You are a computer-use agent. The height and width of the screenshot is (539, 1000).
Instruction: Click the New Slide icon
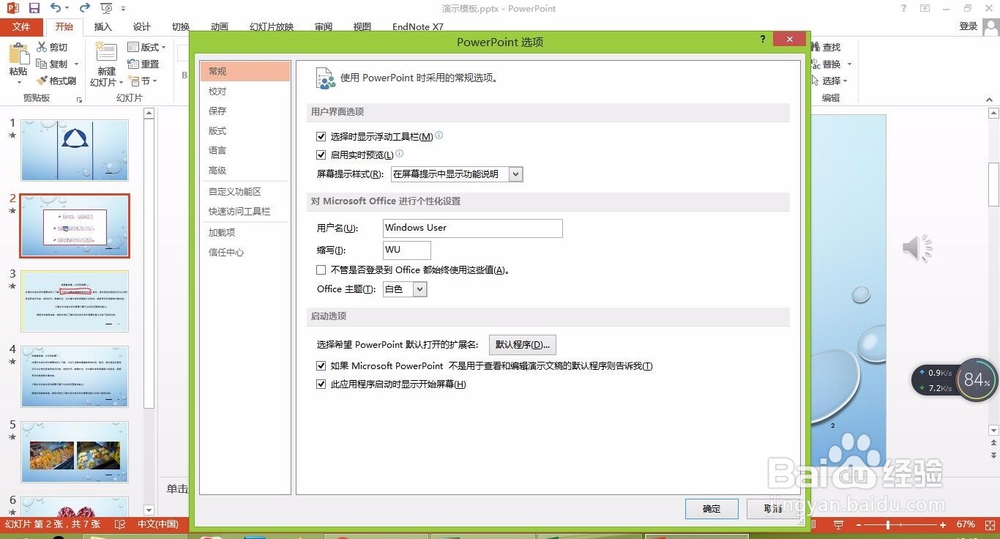[x=106, y=53]
